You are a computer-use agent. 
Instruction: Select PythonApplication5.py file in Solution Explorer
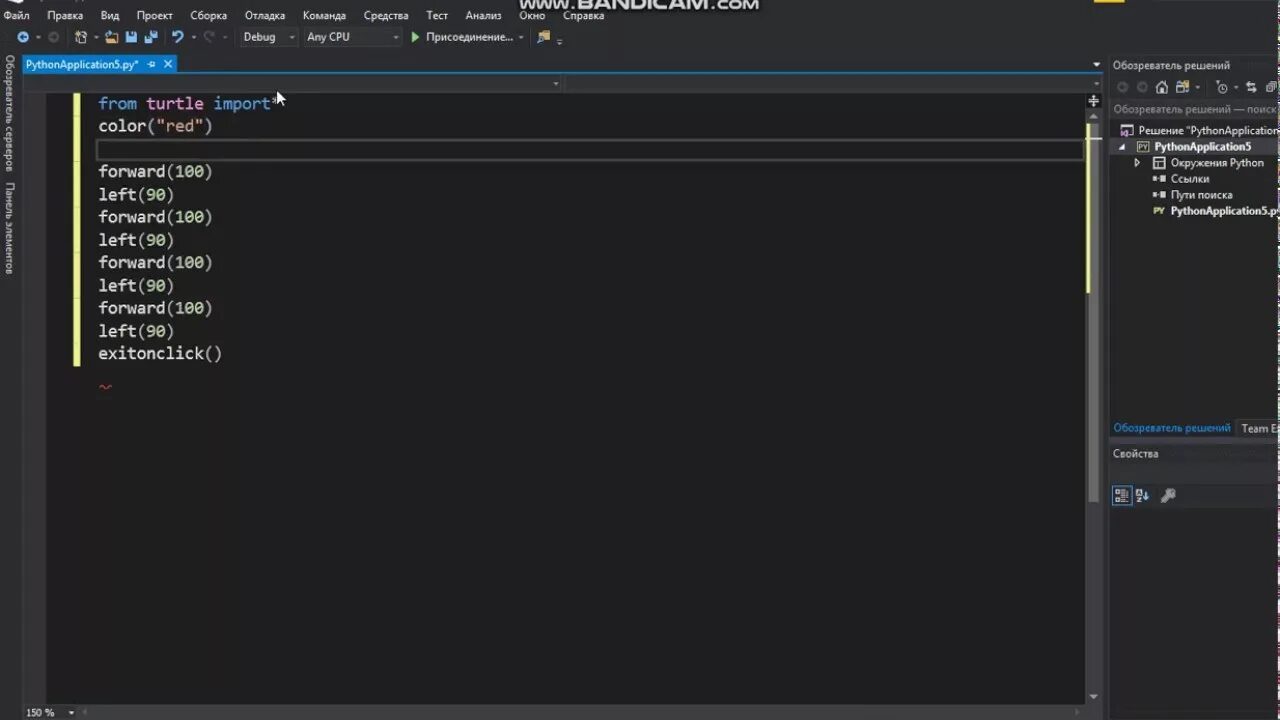1225,211
